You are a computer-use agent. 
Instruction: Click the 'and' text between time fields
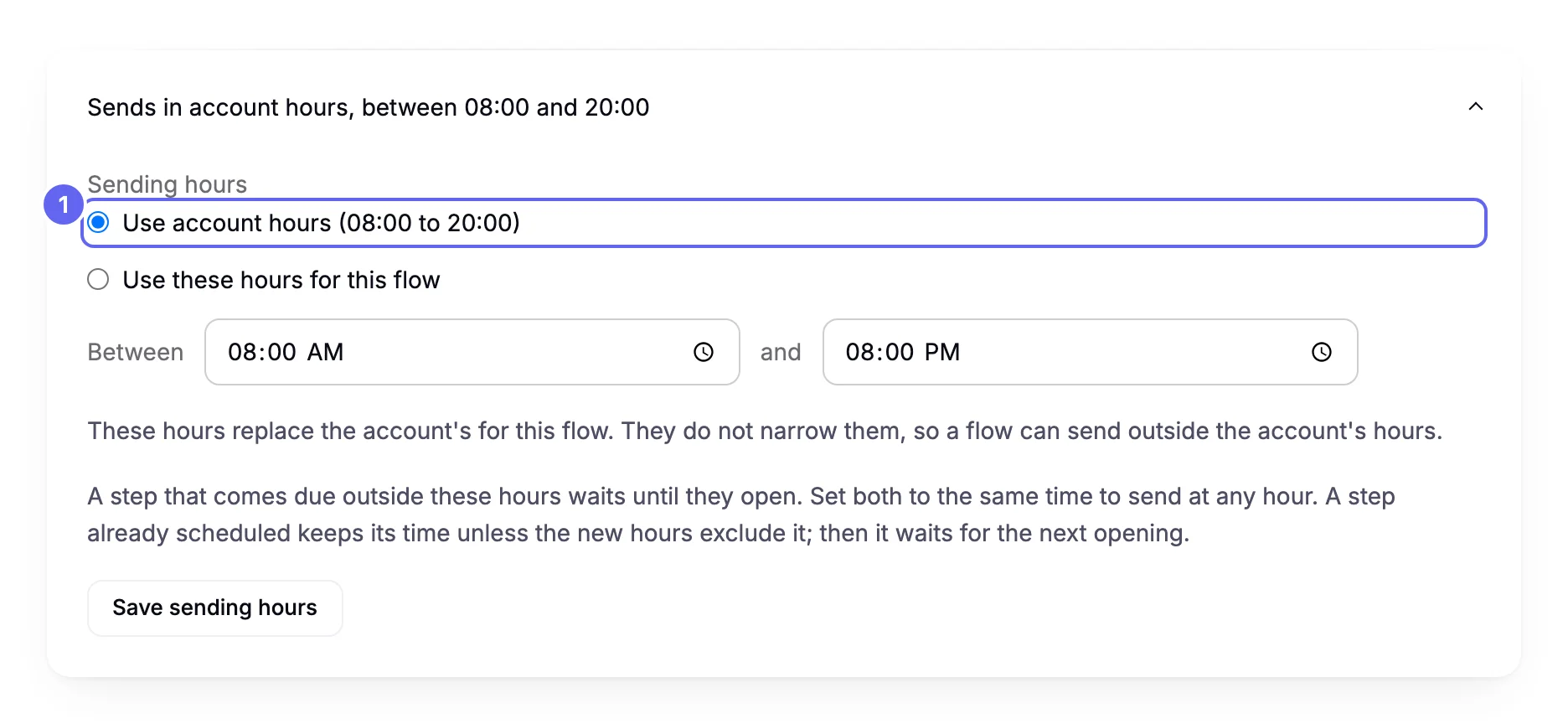coord(781,352)
